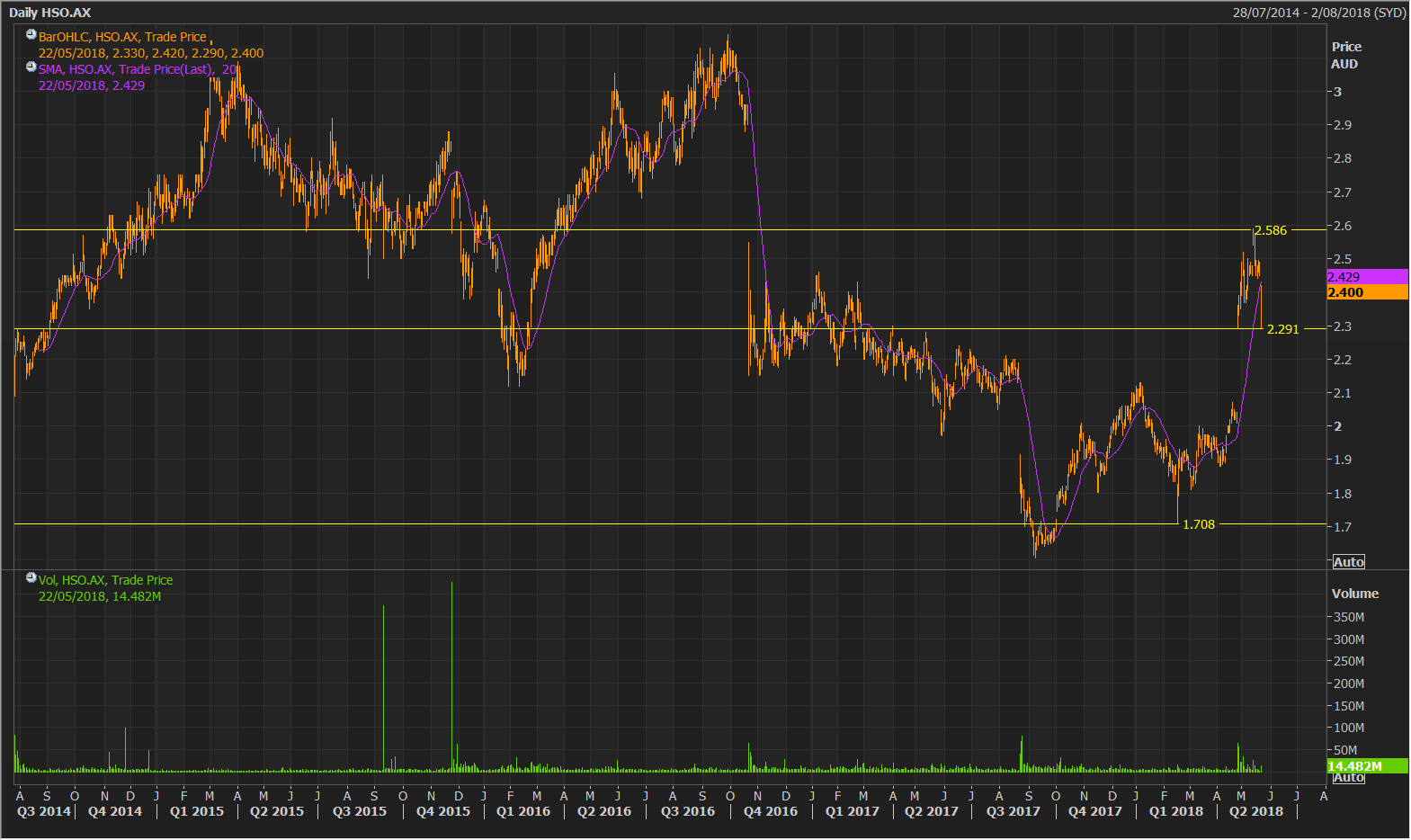Click the 2.291 horizontal line label

tap(1283, 329)
